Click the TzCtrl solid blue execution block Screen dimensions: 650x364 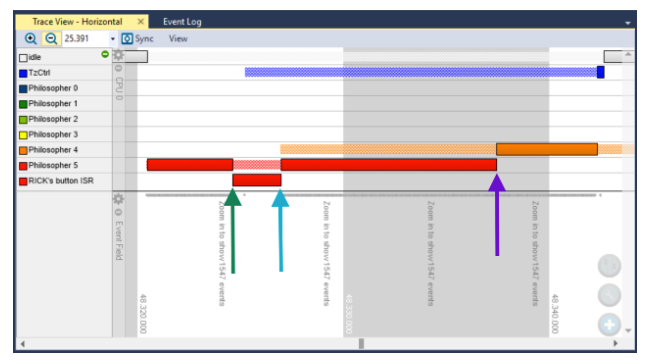click(601, 72)
